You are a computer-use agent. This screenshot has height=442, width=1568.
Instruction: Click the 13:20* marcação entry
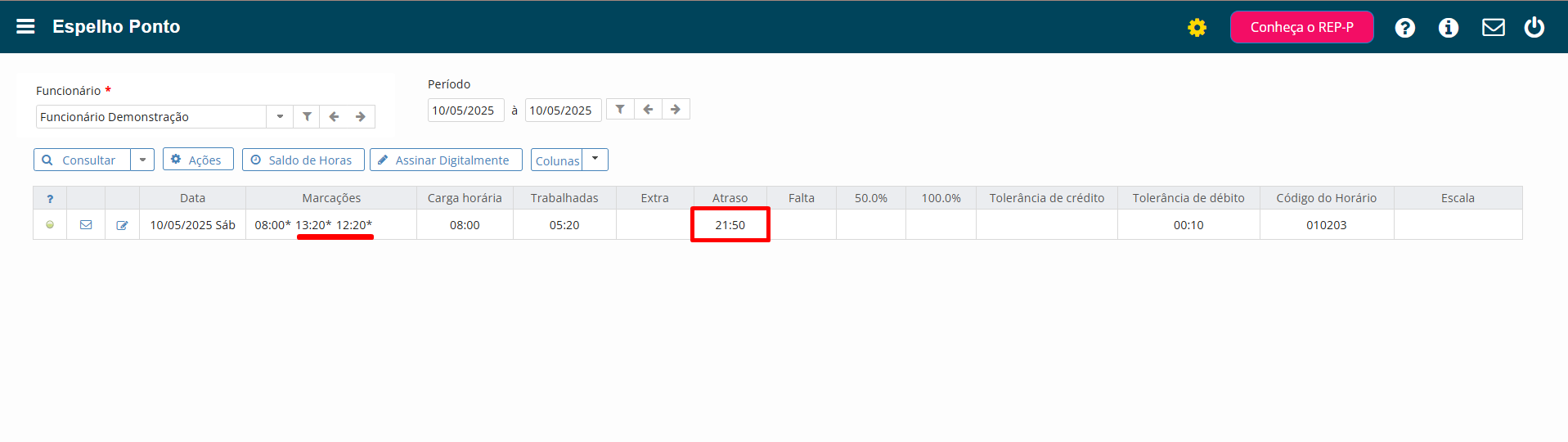[313, 225]
